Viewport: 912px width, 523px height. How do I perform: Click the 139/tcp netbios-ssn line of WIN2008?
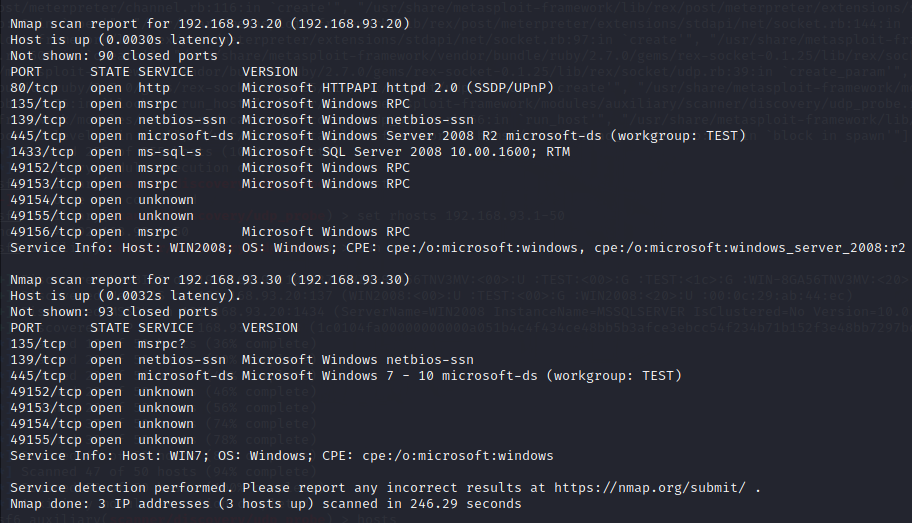(242, 120)
